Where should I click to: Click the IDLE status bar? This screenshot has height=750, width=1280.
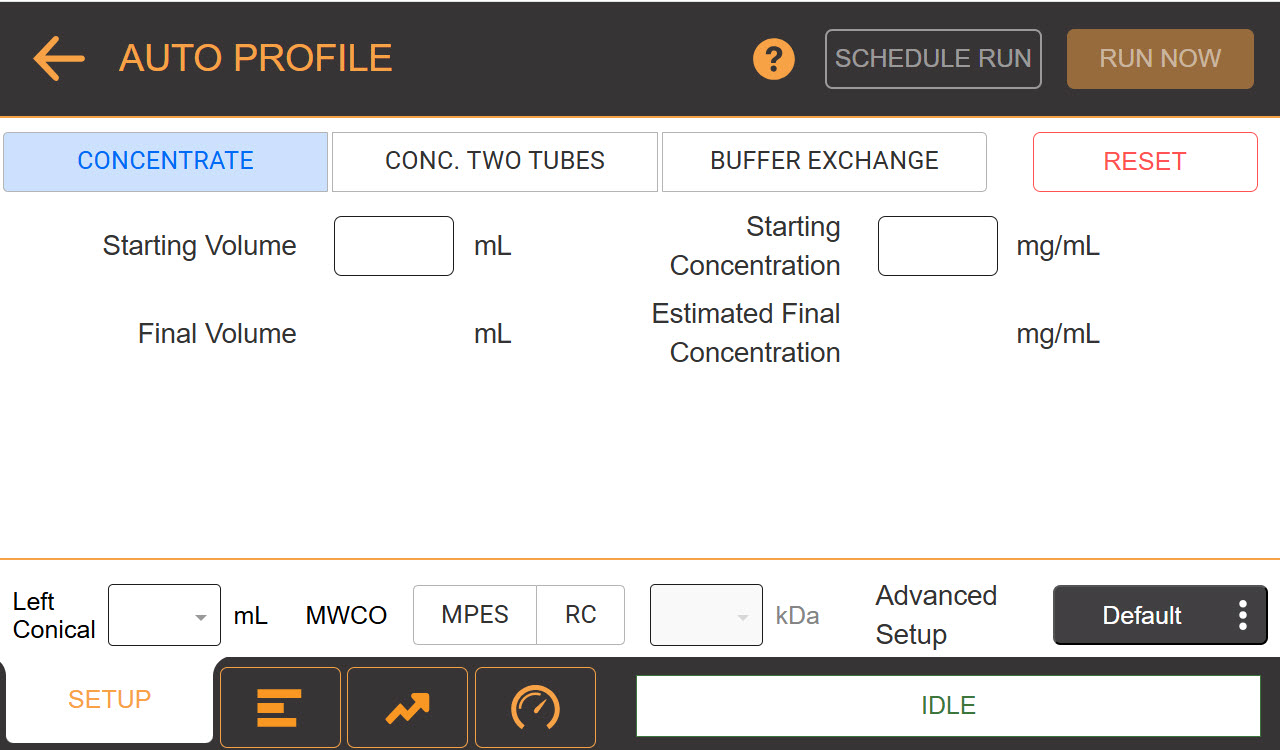[x=948, y=706]
